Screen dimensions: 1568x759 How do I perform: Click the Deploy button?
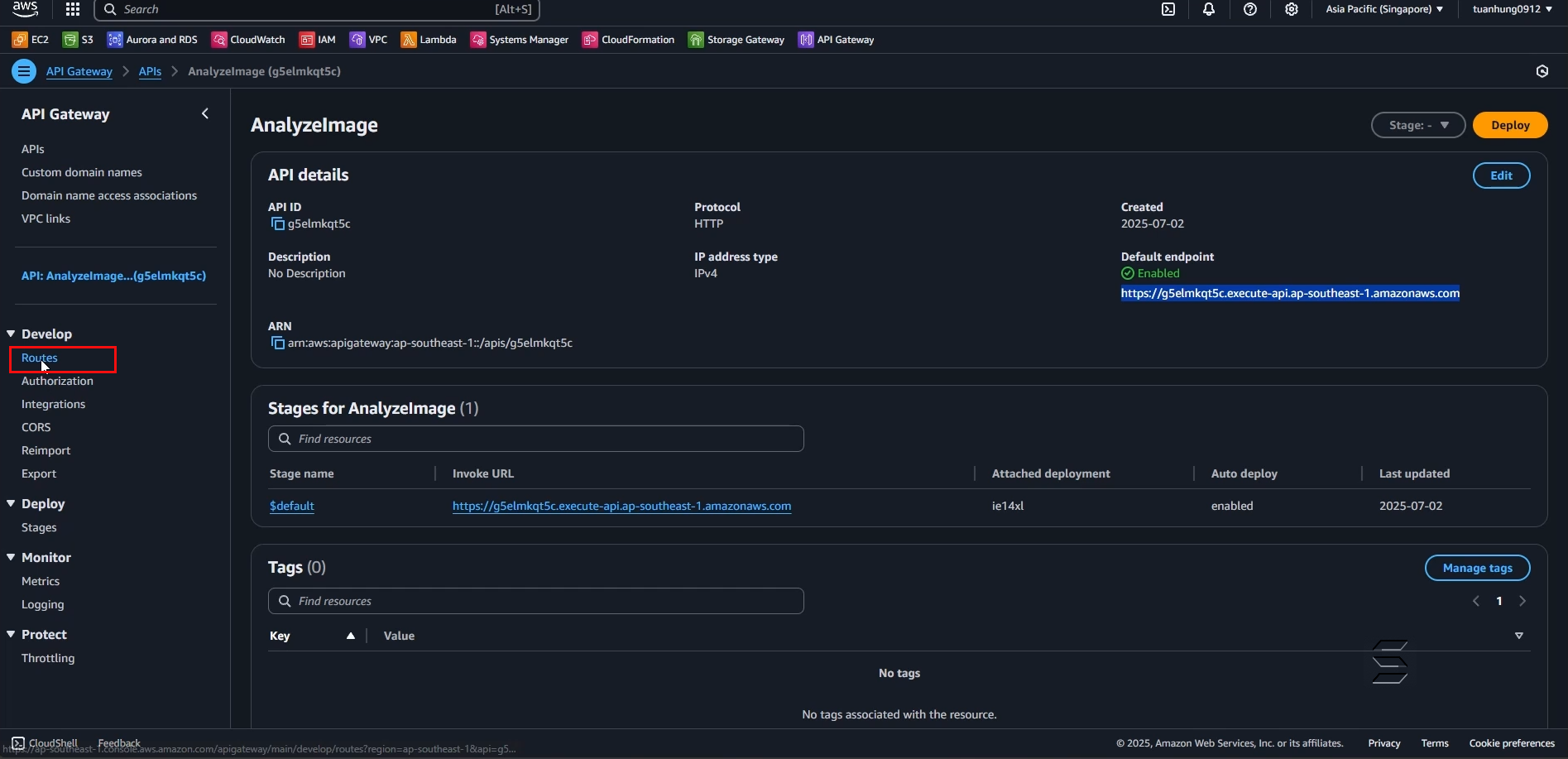[x=1510, y=125]
